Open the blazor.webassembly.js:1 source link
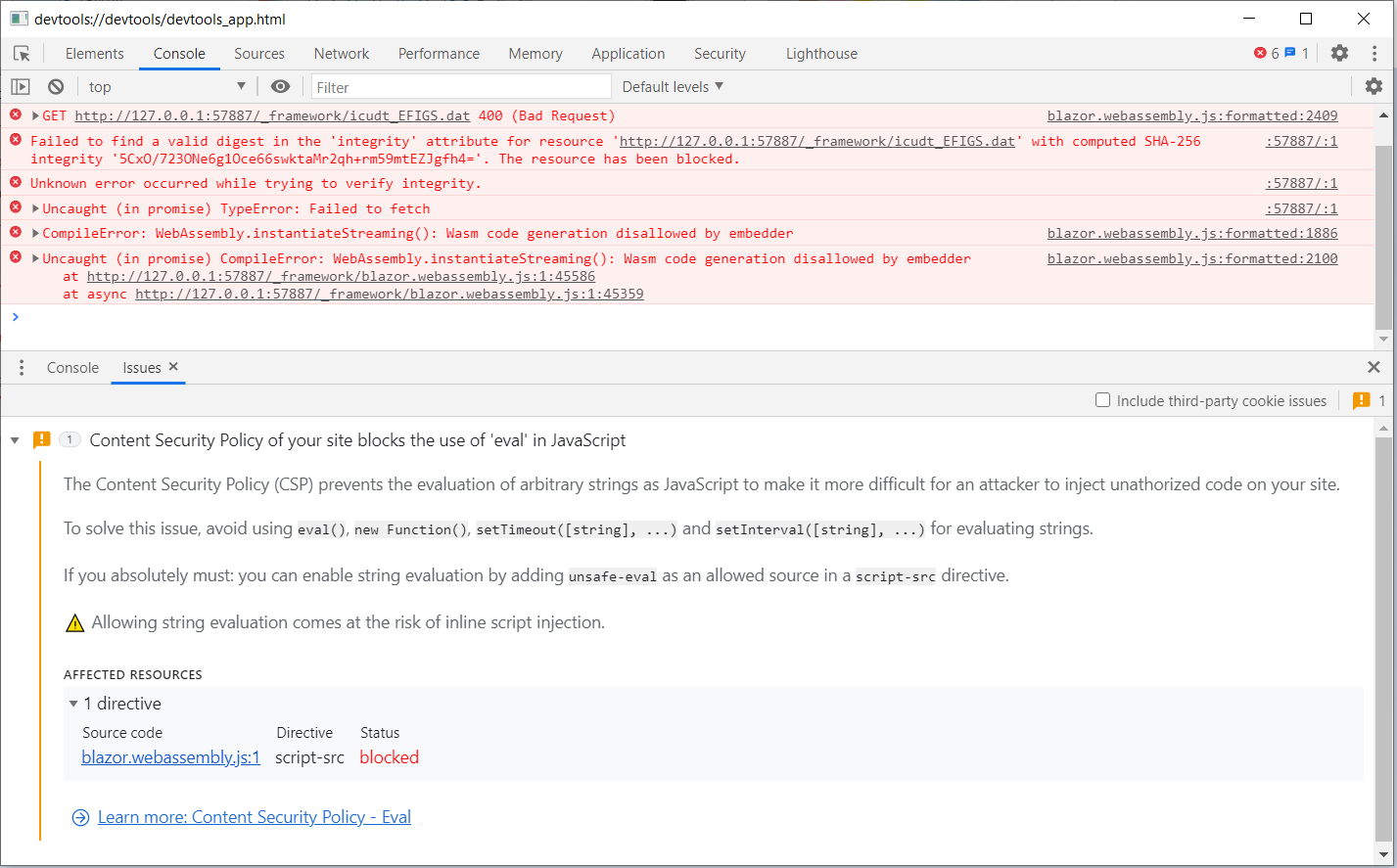1397x868 pixels. (170, 756)
